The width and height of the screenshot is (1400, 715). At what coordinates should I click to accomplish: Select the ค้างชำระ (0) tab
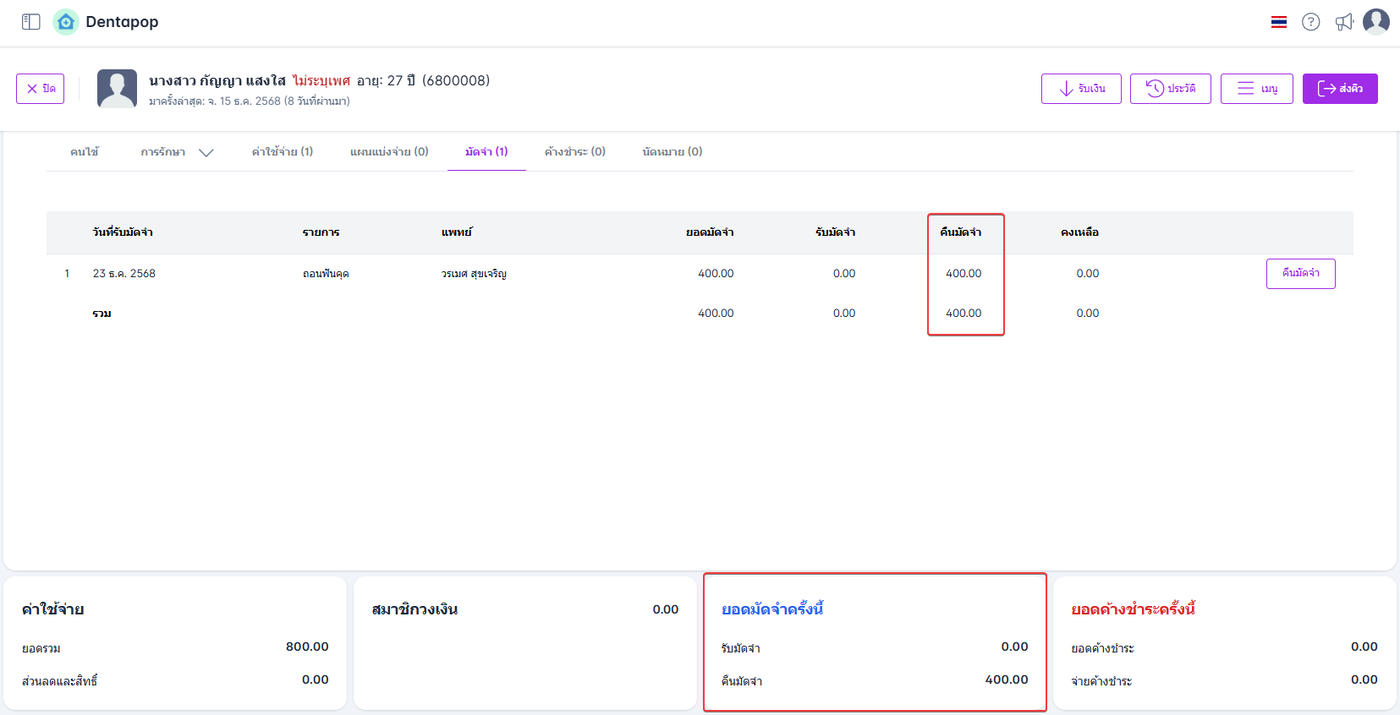[x=575, y=152]
